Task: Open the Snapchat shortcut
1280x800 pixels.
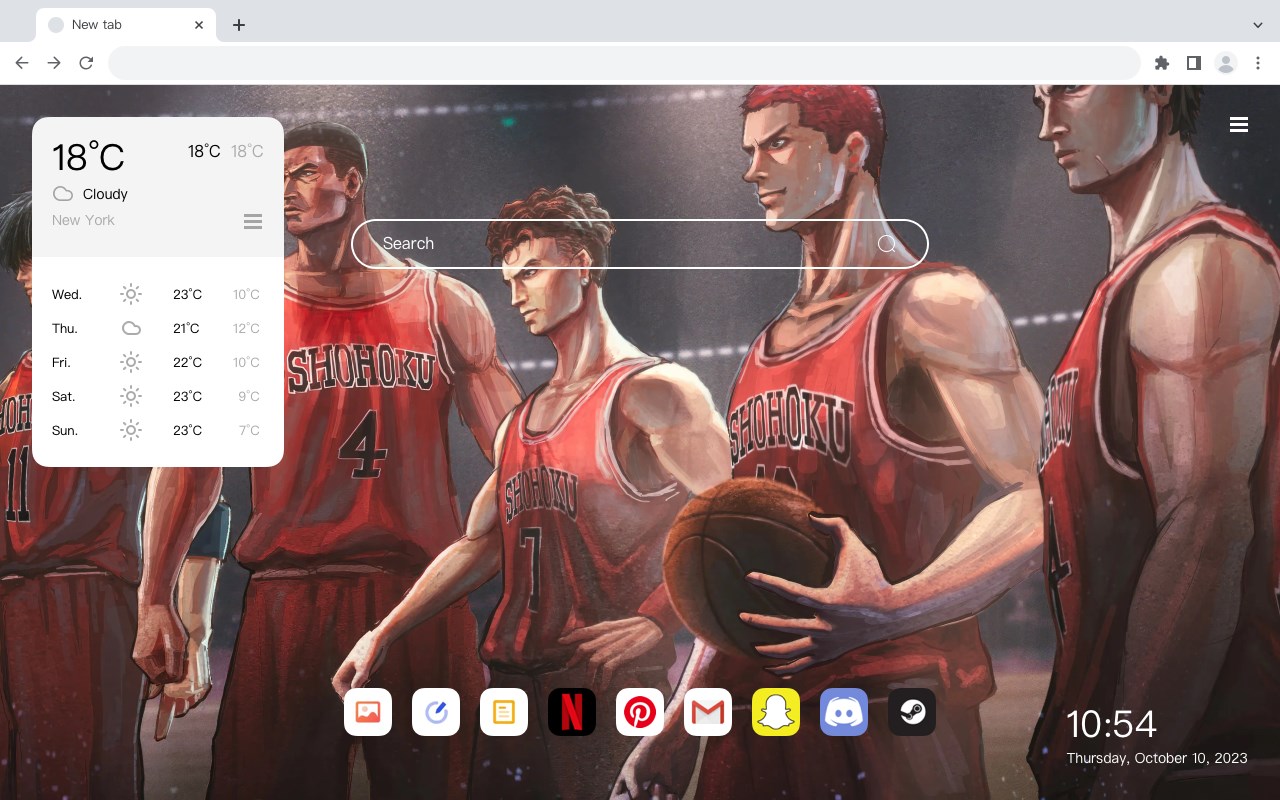Action: [x=776, y=712]
